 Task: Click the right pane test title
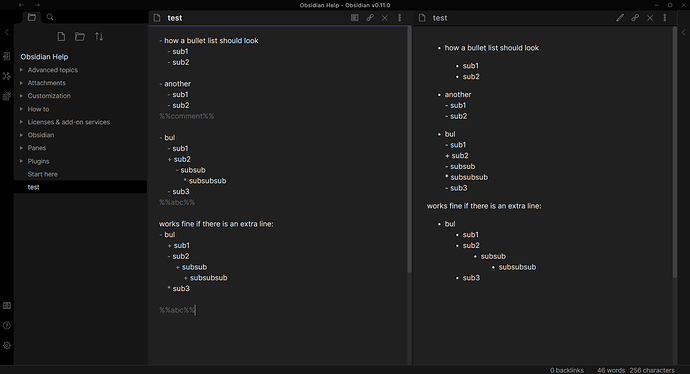point(440,18)
